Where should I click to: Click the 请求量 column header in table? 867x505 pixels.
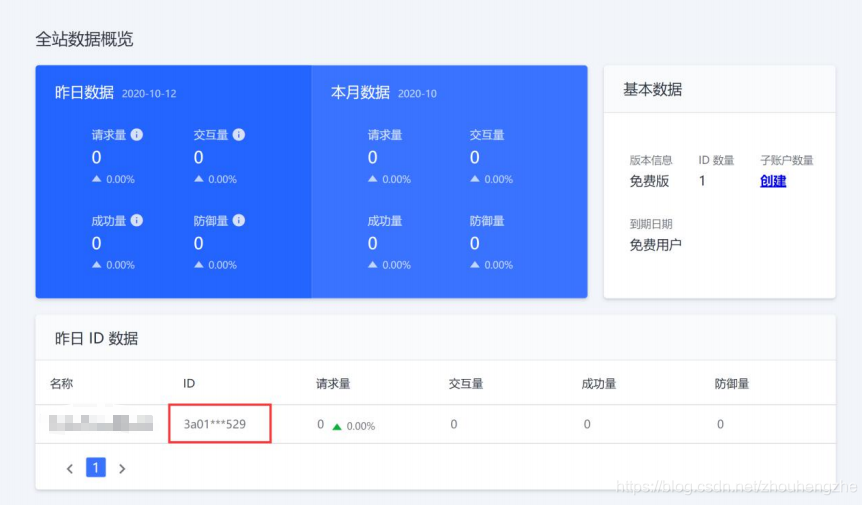point(333,383)
